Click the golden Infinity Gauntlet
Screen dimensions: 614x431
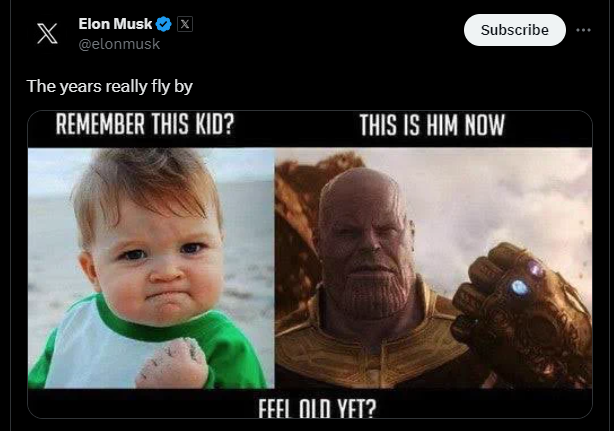[512, 310]
